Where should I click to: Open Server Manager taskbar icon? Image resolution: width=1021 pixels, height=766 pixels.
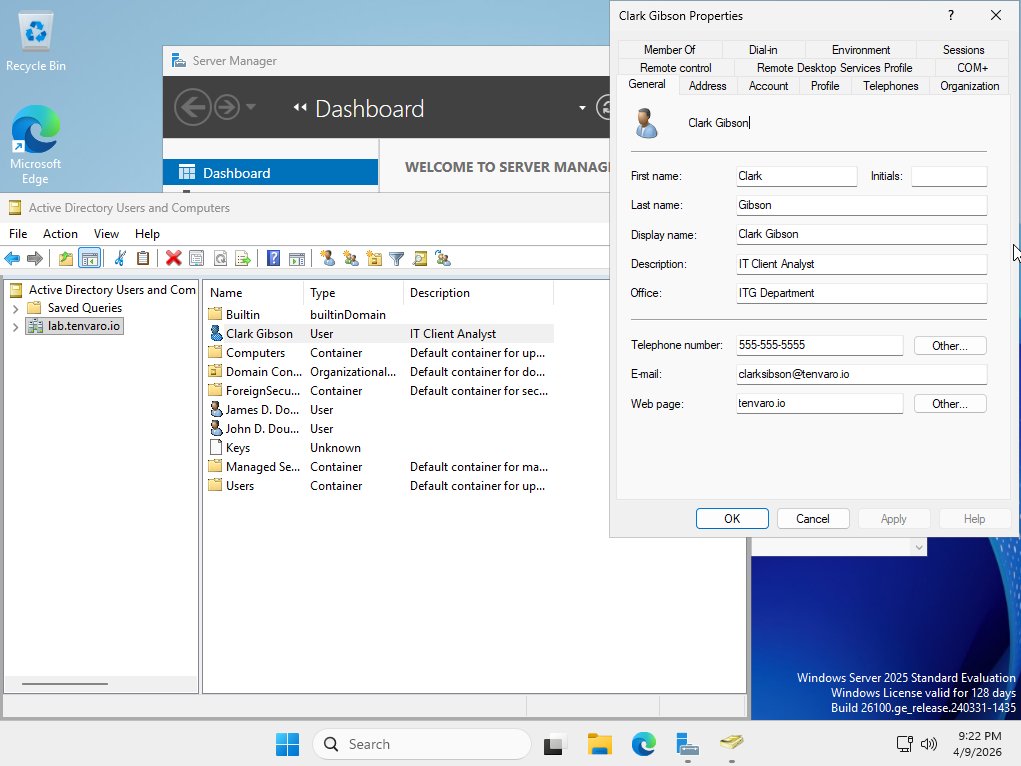688,744
